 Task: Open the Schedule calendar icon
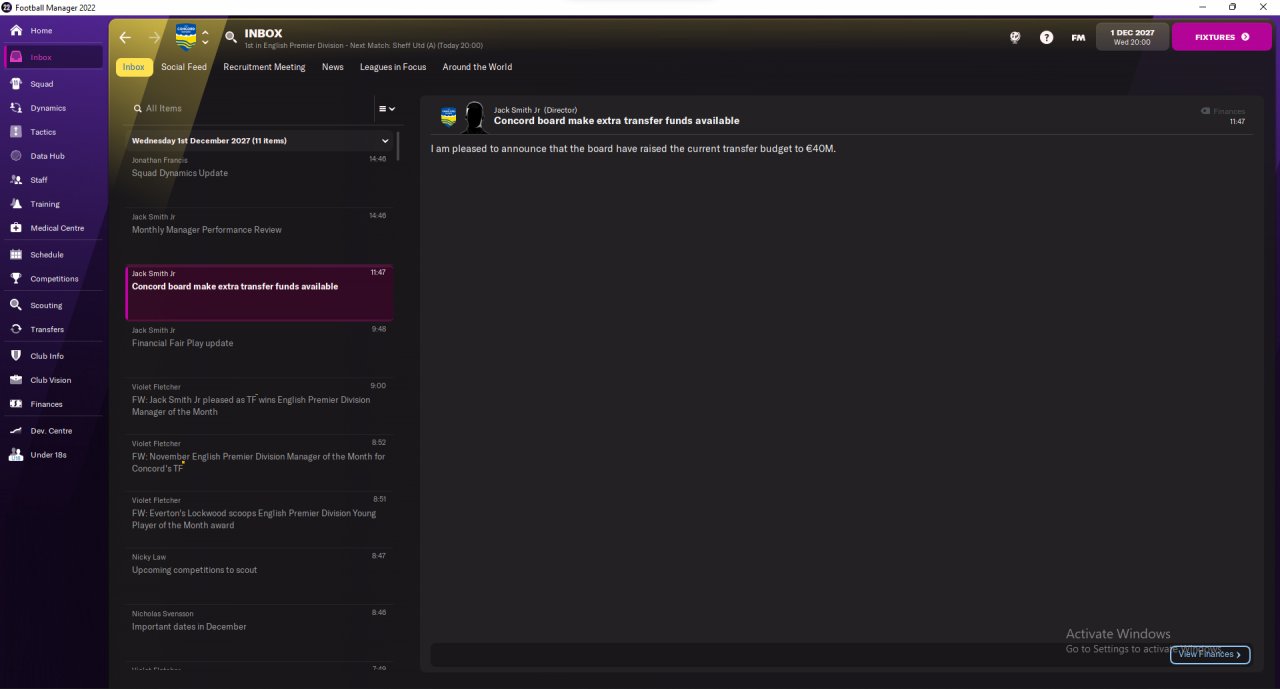(16, 255)
